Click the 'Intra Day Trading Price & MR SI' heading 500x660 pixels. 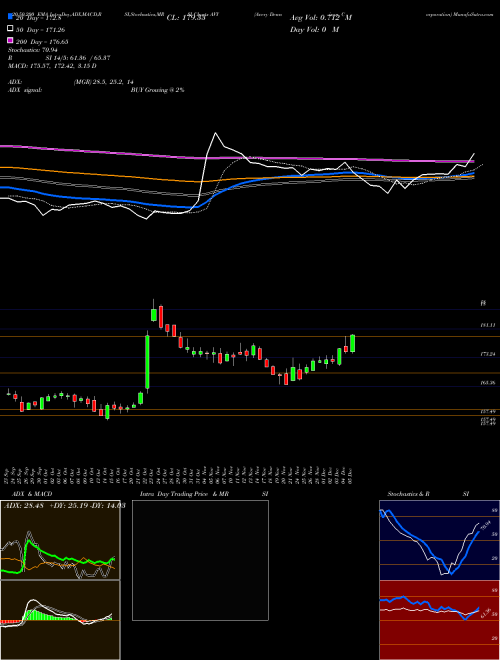[x=204, y=494]
